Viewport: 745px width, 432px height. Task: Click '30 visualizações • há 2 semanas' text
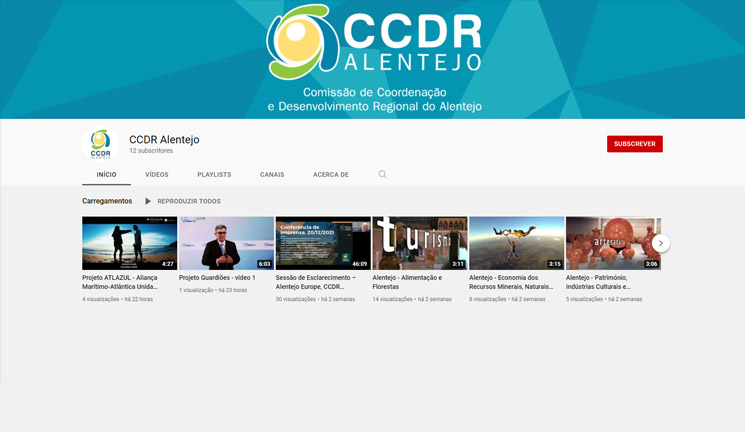pyautogui.click(x=315, y=299)
